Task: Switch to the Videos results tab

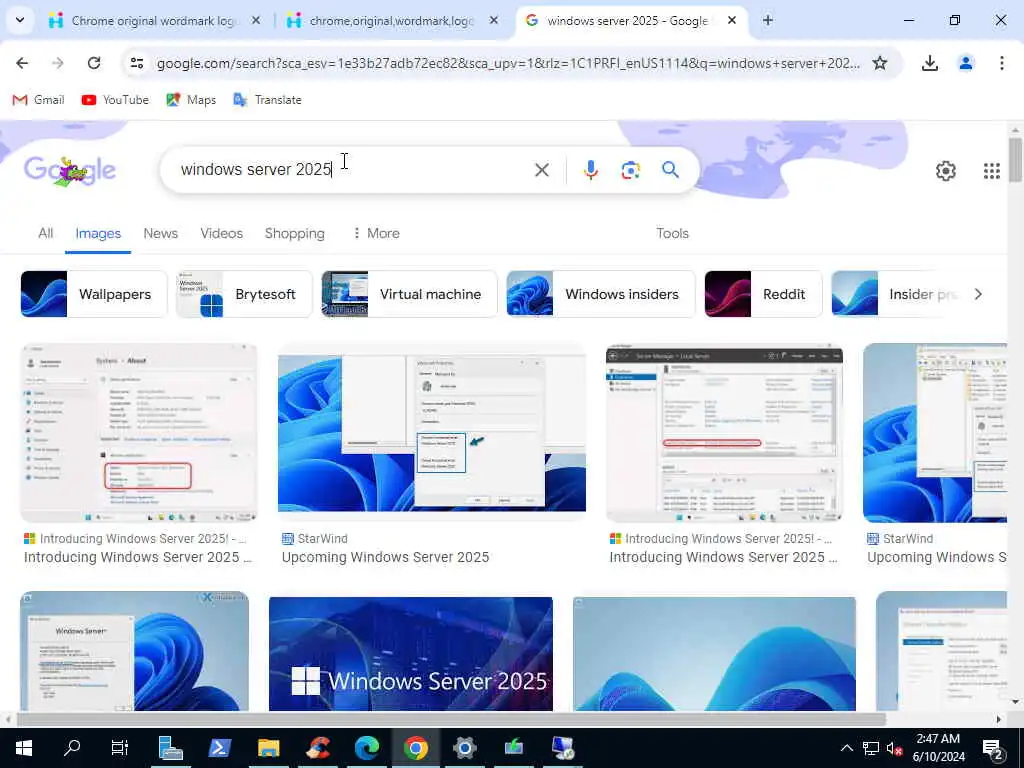Action: (221, 233)
